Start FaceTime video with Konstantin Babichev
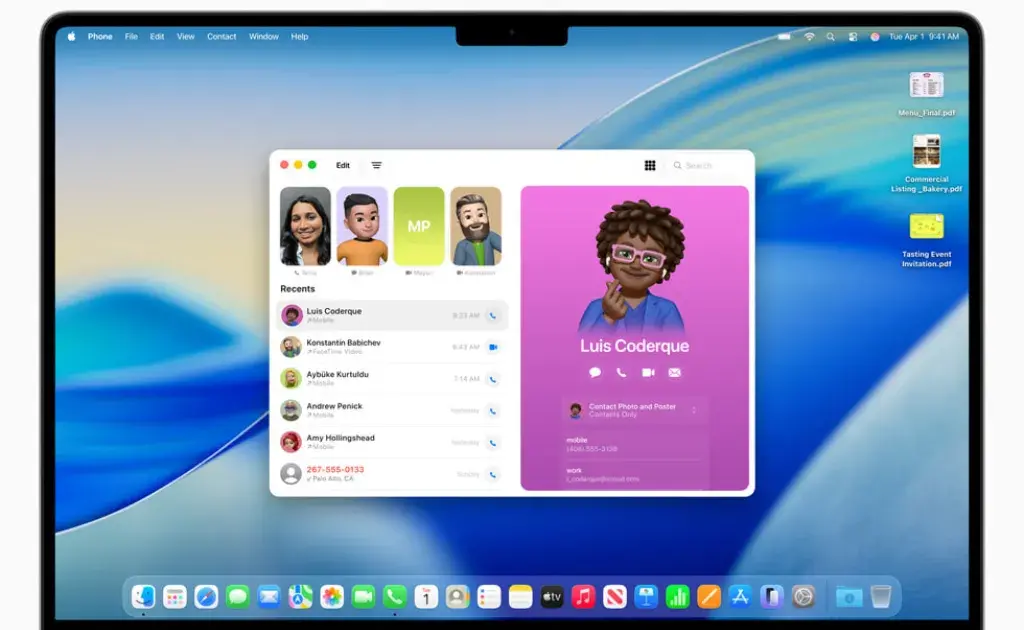The width and height of the screenshot is (1024, 630). click(493, 347)
